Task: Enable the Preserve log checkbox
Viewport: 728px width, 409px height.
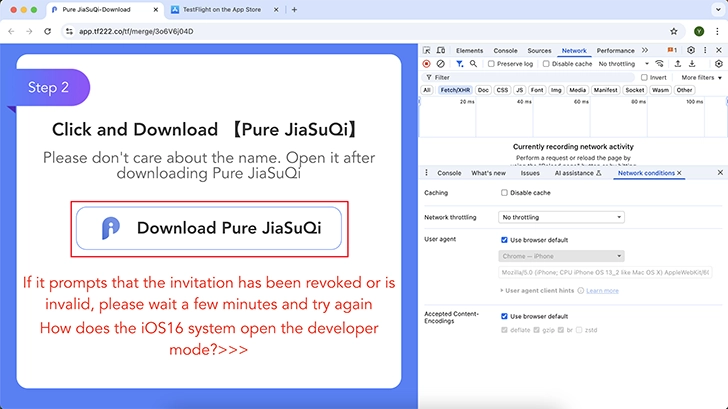Action: pyautogui.click(x=491, y=64)
